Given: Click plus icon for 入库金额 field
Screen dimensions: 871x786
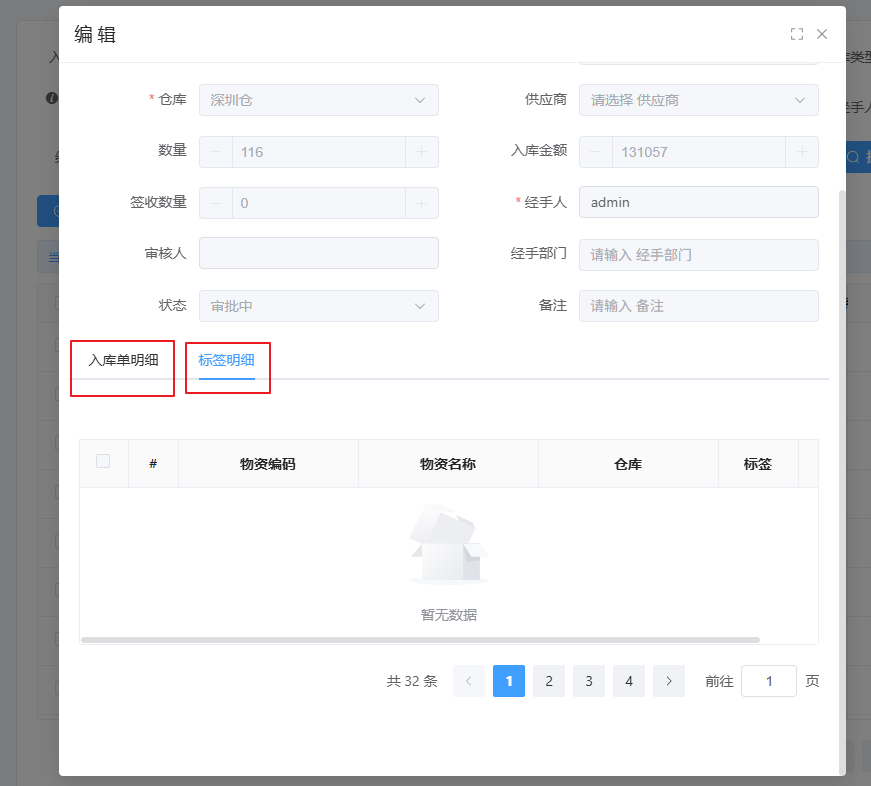Looking at the screenshot, I should (801, 152).
